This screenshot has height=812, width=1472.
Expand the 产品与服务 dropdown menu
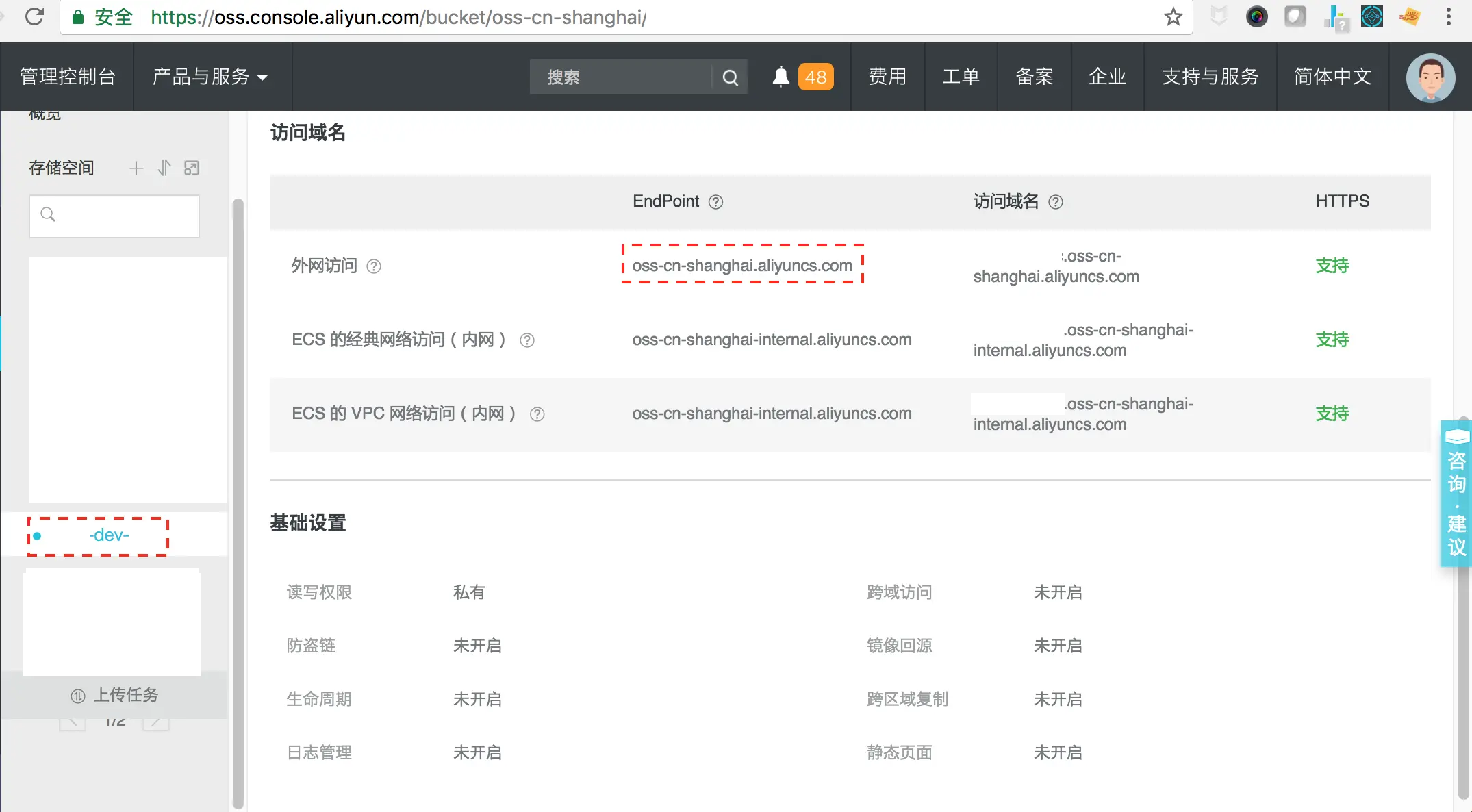coord(210,77)
